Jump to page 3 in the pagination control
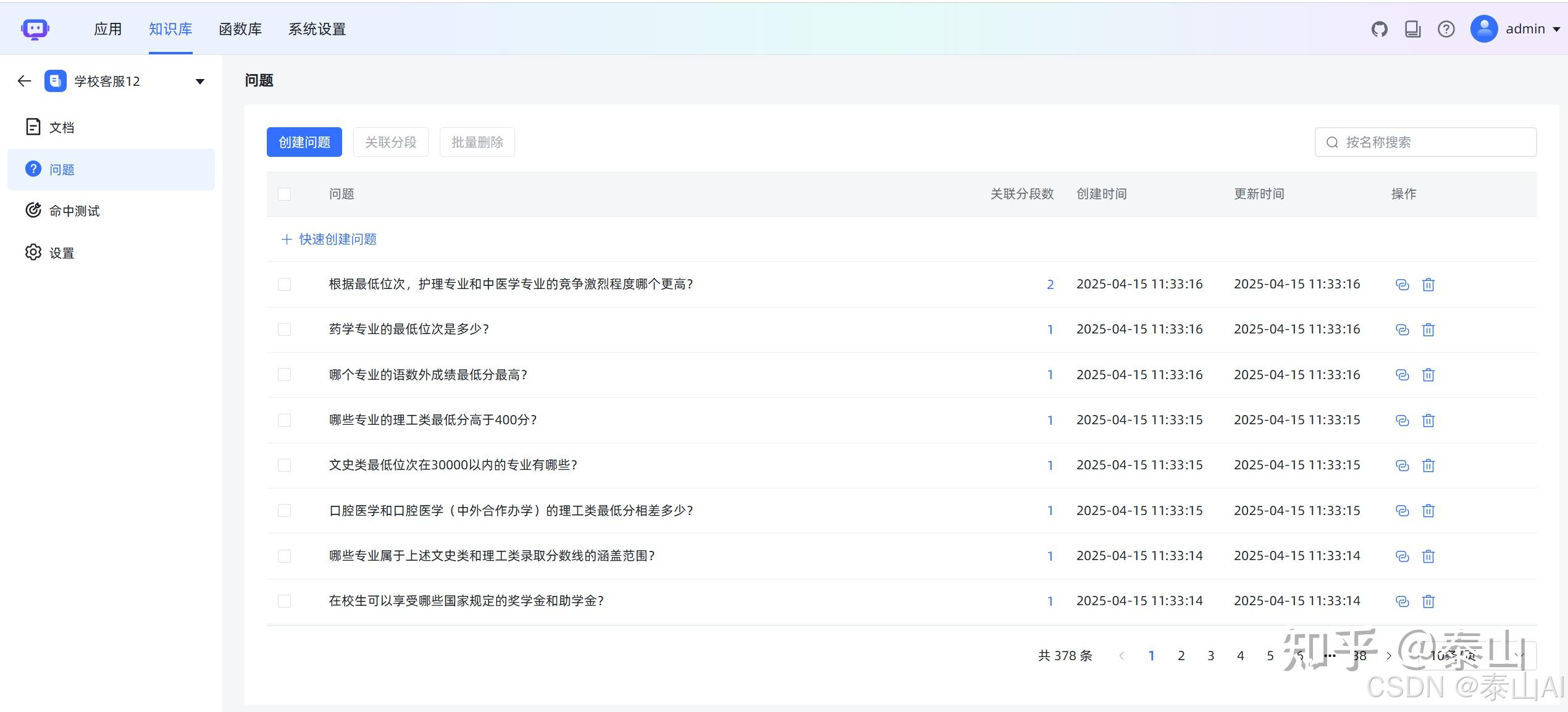 [1210, 655]
